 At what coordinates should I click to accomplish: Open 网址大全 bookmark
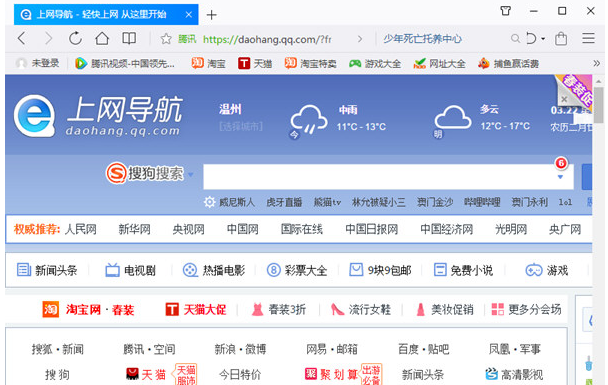pos(439,63)
